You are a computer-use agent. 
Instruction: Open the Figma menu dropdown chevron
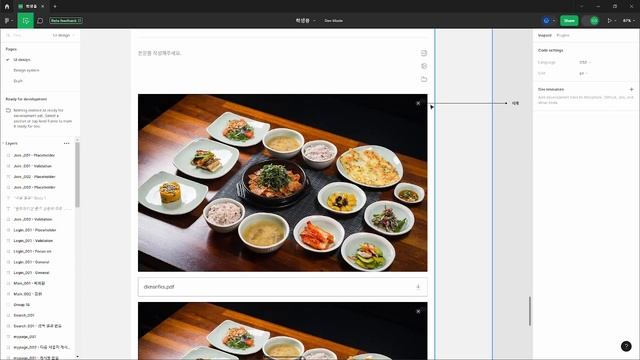12,20
